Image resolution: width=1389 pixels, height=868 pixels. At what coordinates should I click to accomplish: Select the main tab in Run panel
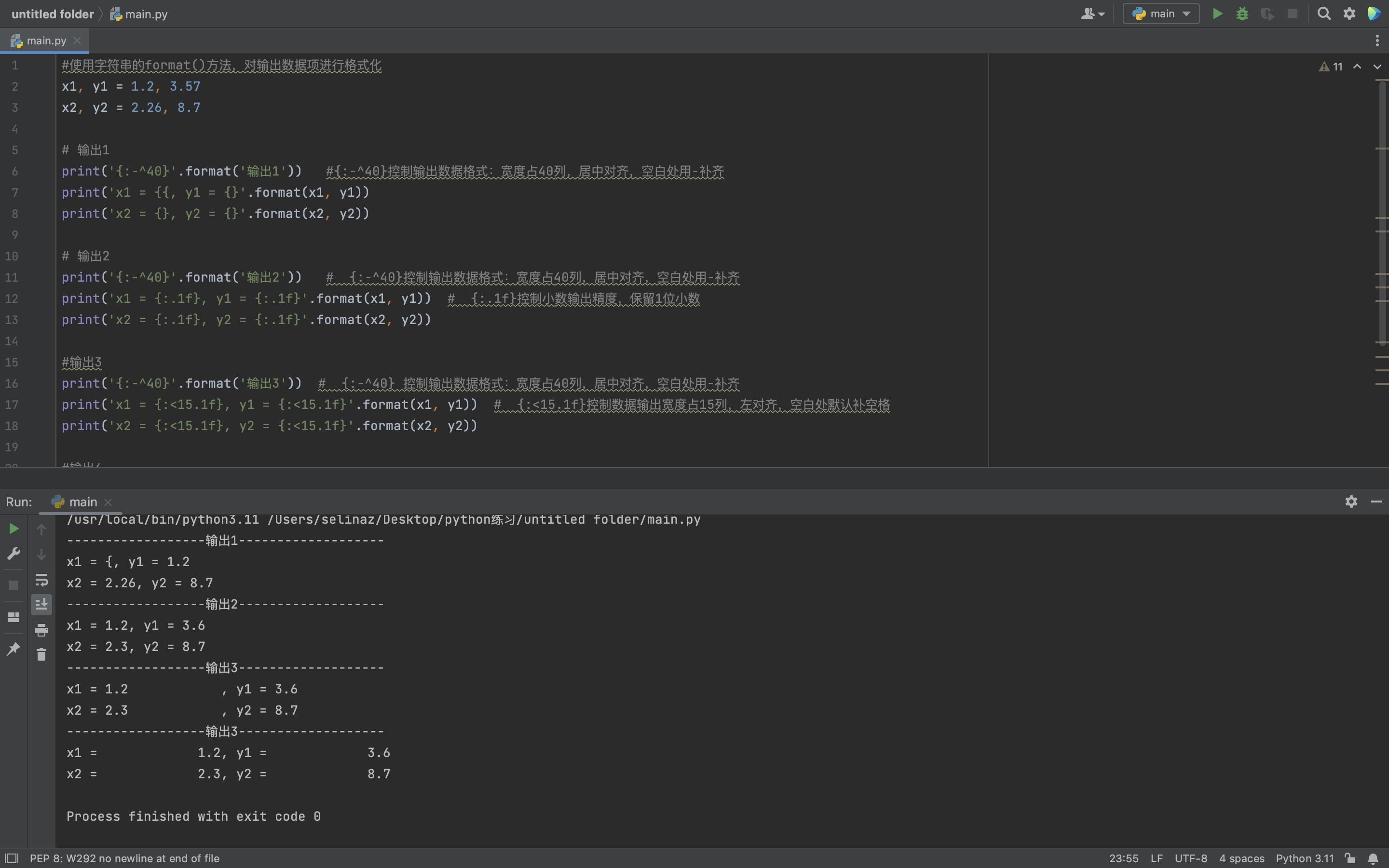(x=82, y=502)
